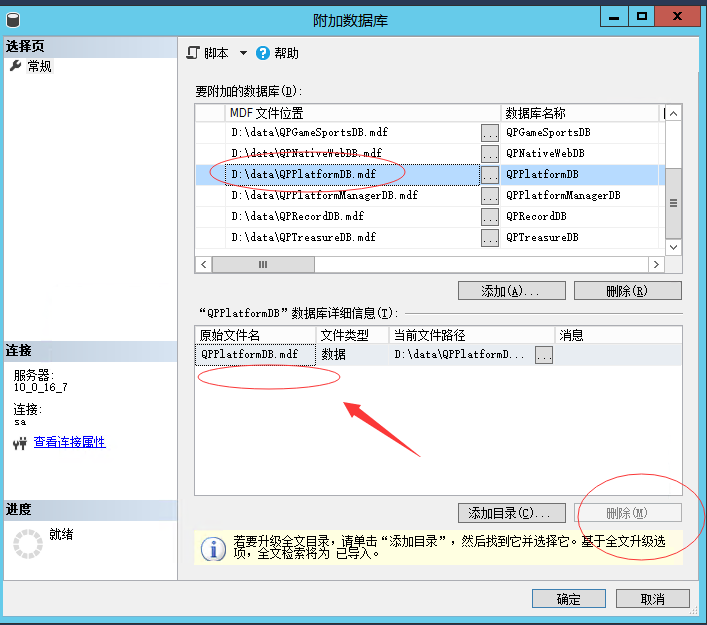Browse button for QPGameSportsDB.mdf row
The width and height of the screenshot is (707, 625).
[x=490, y=133]
